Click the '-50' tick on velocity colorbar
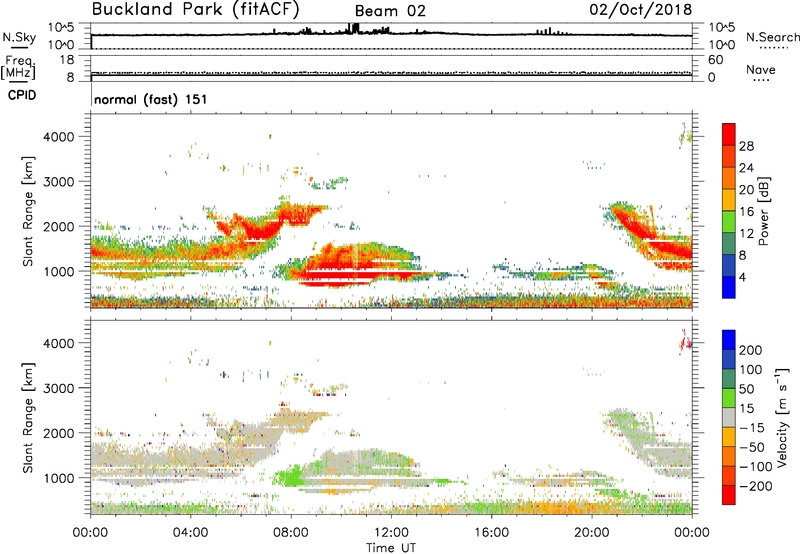800x554 pixels. pyautogui.click(x=752, y=447)
